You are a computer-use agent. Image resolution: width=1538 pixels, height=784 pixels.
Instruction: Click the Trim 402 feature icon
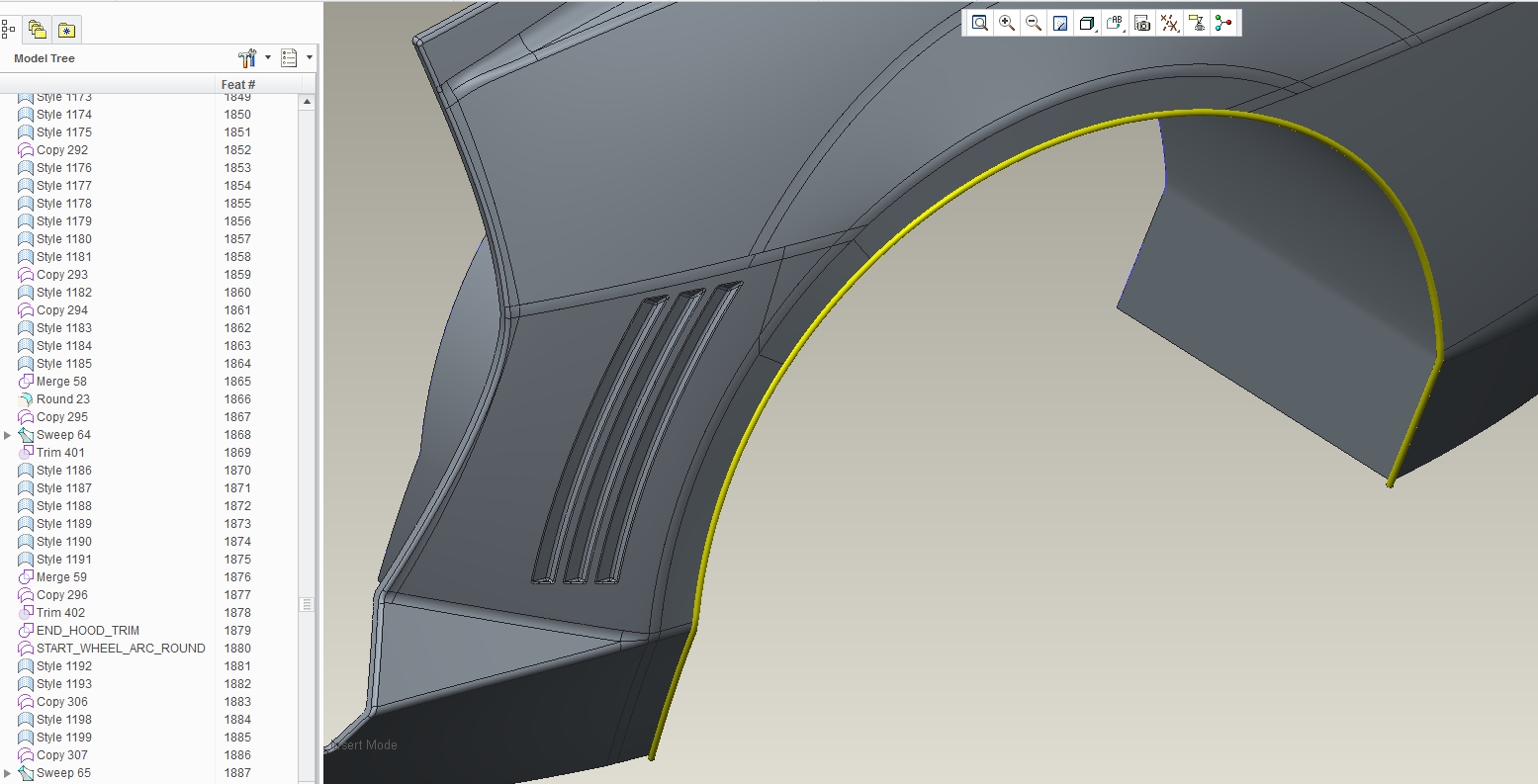26,613
